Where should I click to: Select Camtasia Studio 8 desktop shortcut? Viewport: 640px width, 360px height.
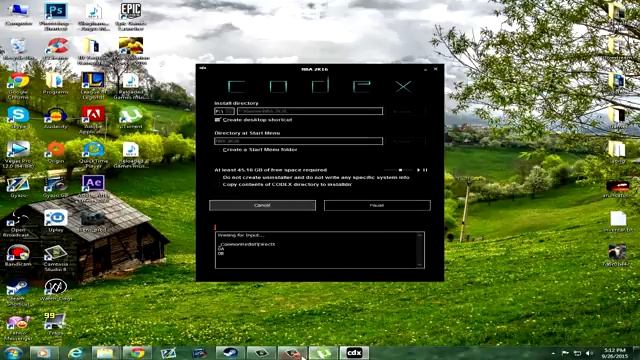56,258
